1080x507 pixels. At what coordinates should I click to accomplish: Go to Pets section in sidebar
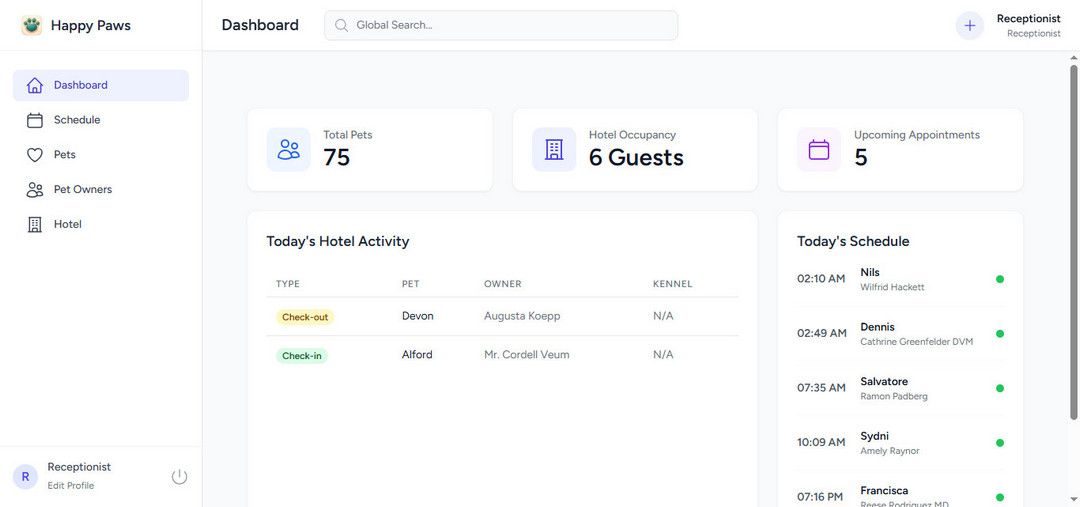tap(65, 155)
